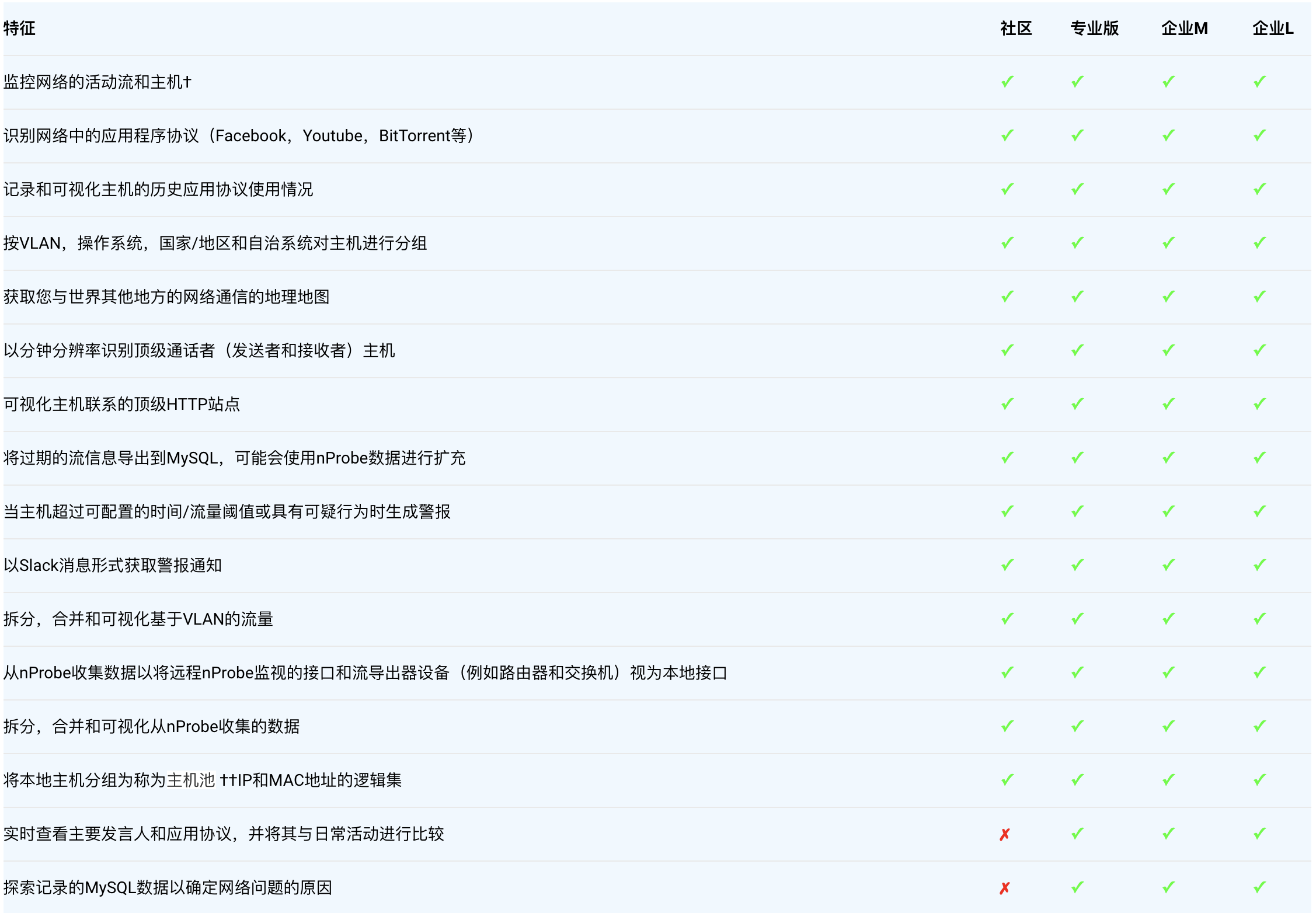The height and width of the screenshot is (913, 1316).
Task: Click the 企业M column header
Action: click(x=1184, y=28)
